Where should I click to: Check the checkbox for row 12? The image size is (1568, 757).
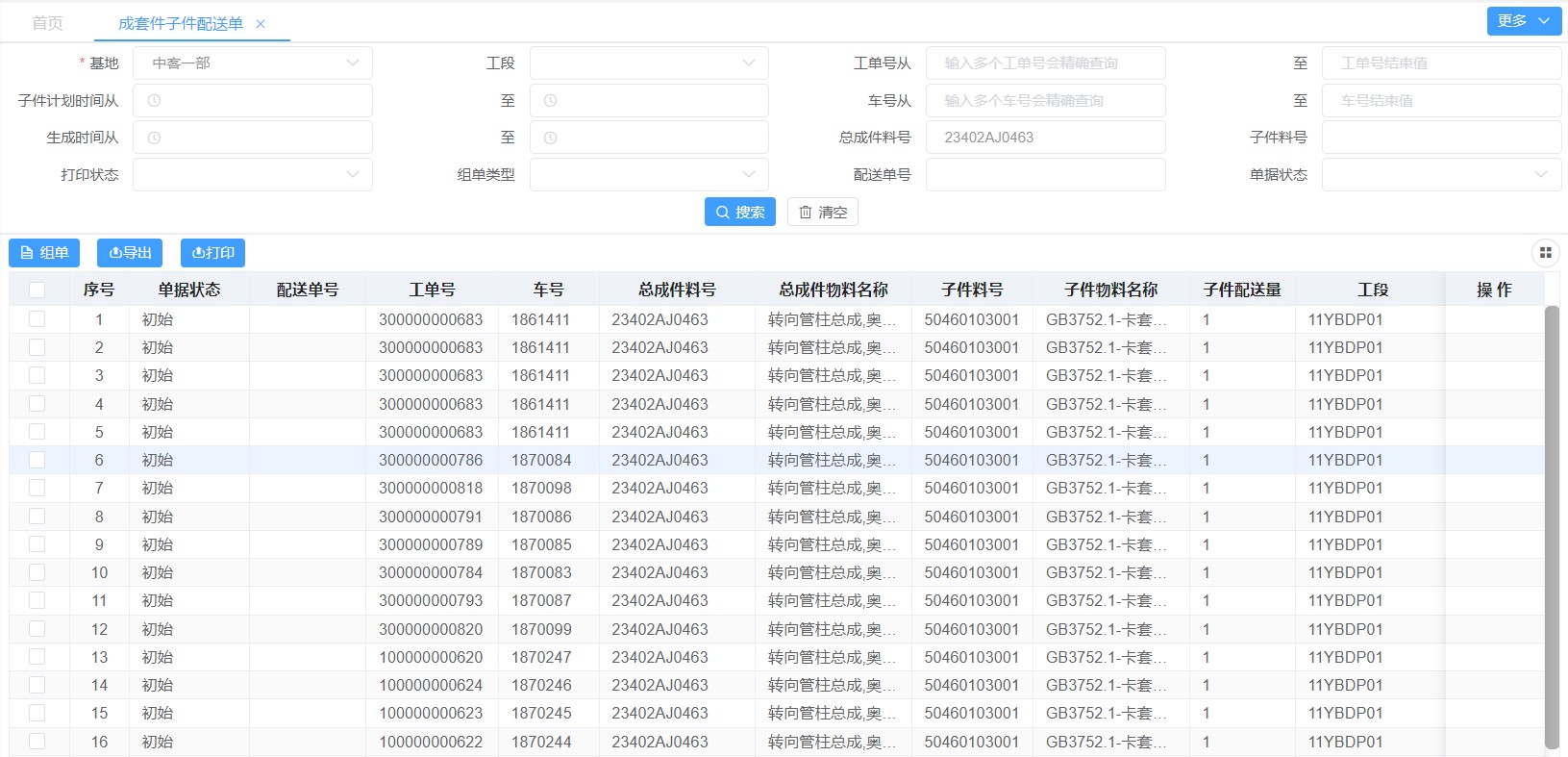coord(37,629)
